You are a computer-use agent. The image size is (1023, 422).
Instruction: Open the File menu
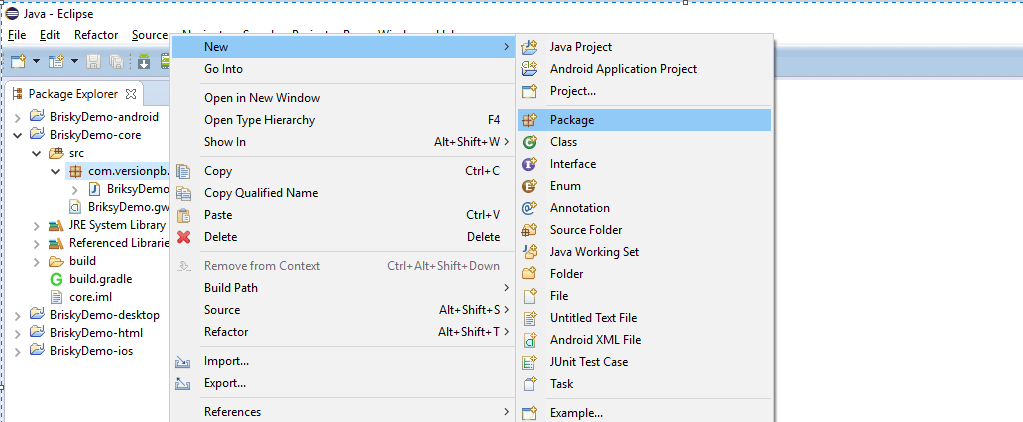(x=17, y=35)
